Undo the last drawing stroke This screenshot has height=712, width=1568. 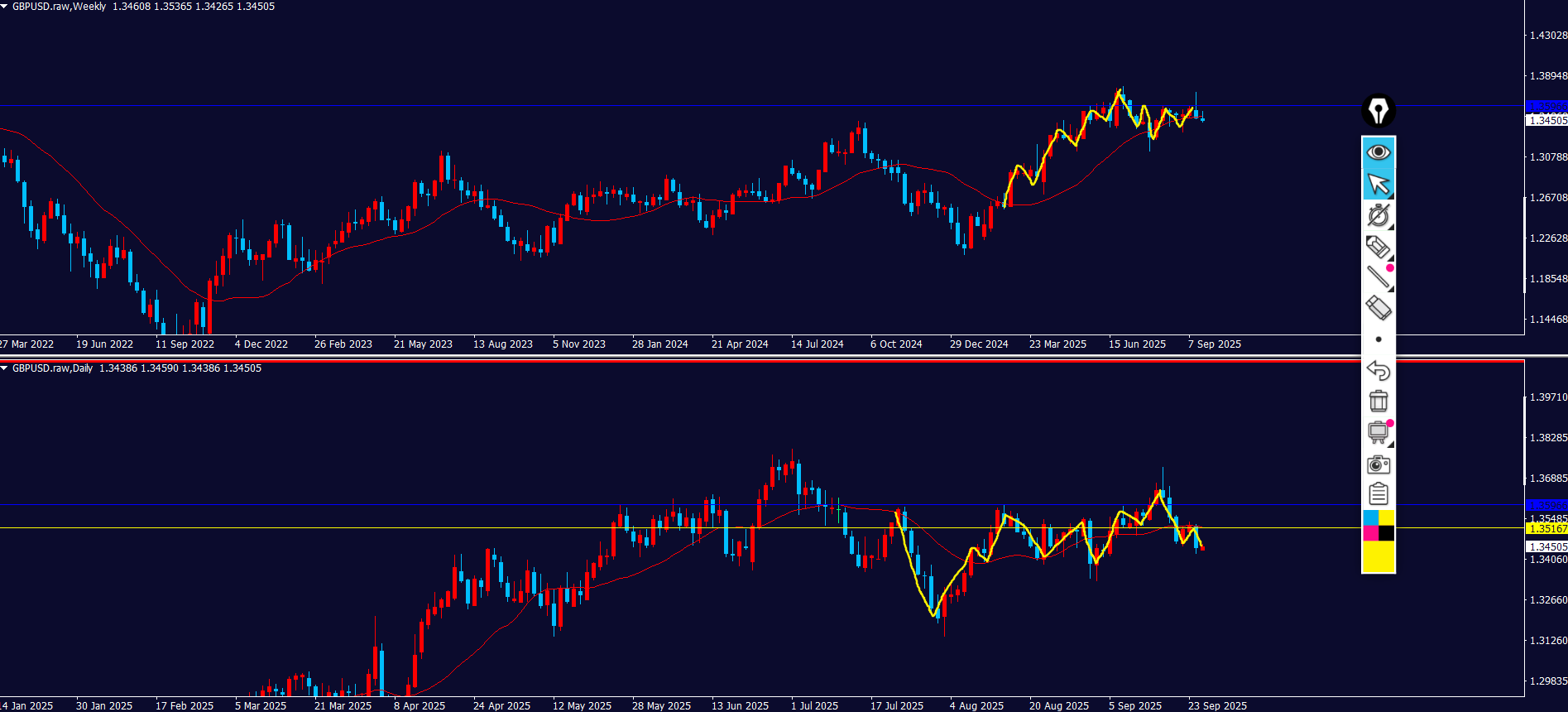coord(1378,370)
